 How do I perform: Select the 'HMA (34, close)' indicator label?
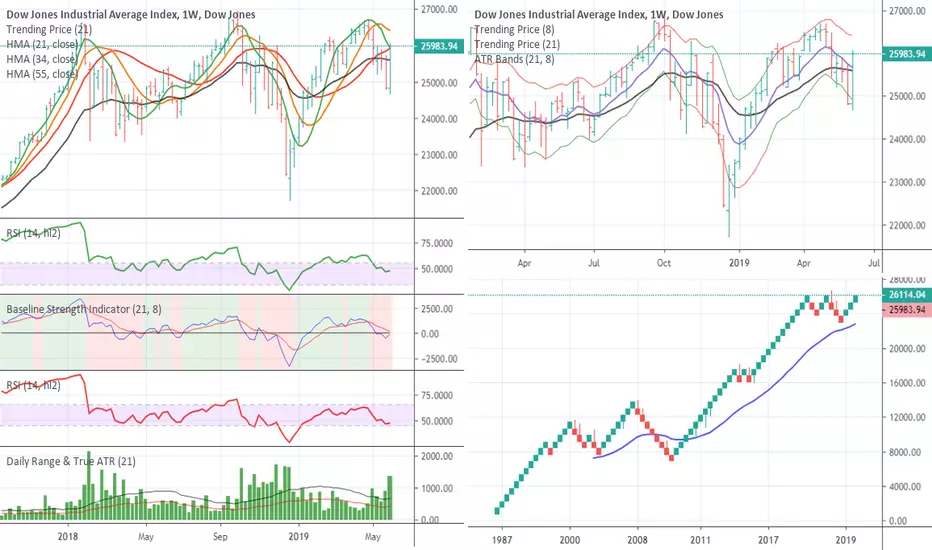(42, 59)
